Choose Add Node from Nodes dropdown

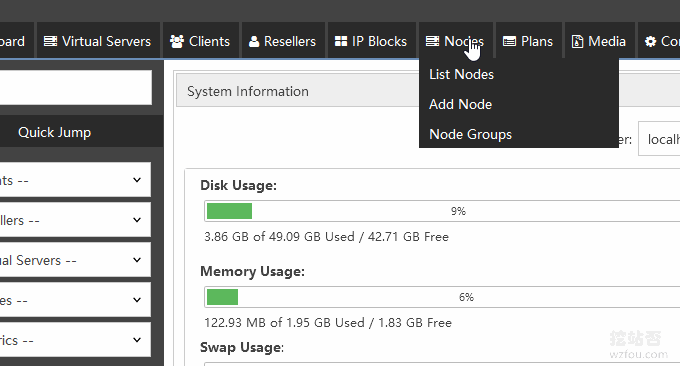(461, 105)
